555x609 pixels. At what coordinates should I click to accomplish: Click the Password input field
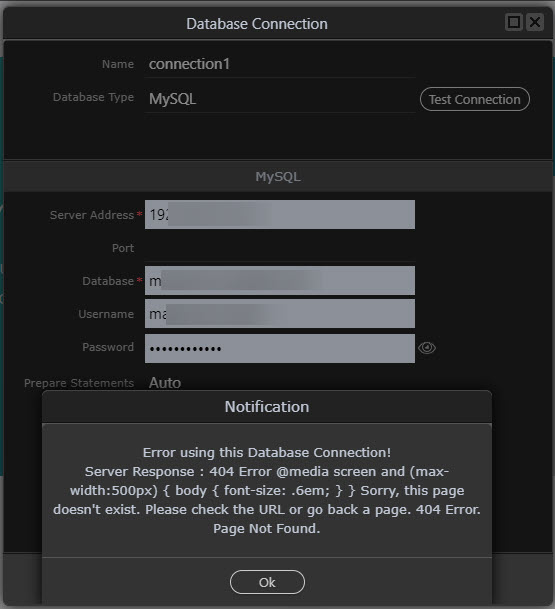(280, 348)
